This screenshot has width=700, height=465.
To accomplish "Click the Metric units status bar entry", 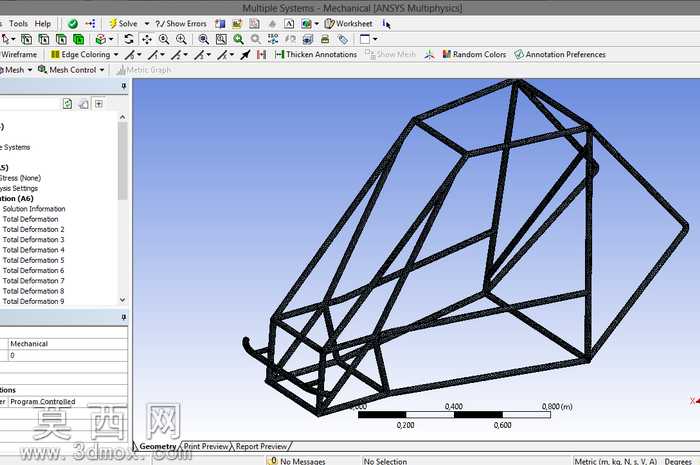I will tap(616, 461).
